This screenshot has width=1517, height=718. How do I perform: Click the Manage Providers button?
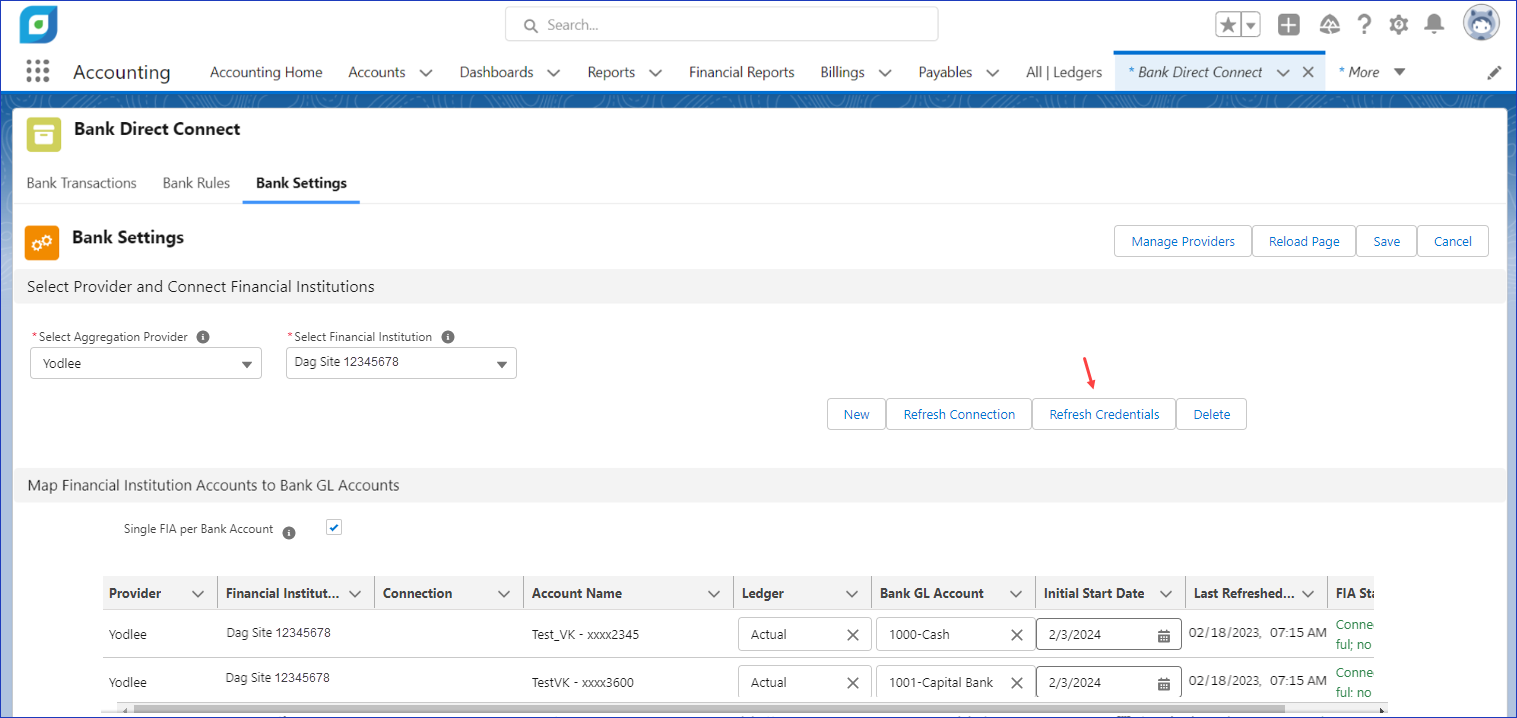[1182, 241]
